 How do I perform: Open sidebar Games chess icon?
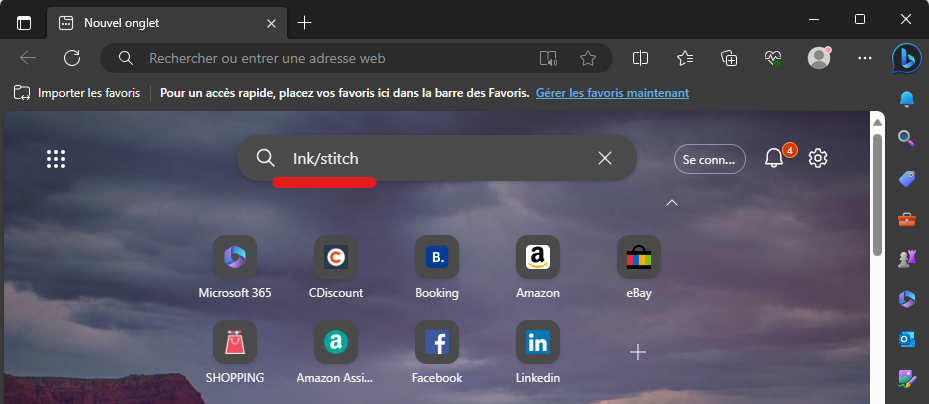pos(906,259)
